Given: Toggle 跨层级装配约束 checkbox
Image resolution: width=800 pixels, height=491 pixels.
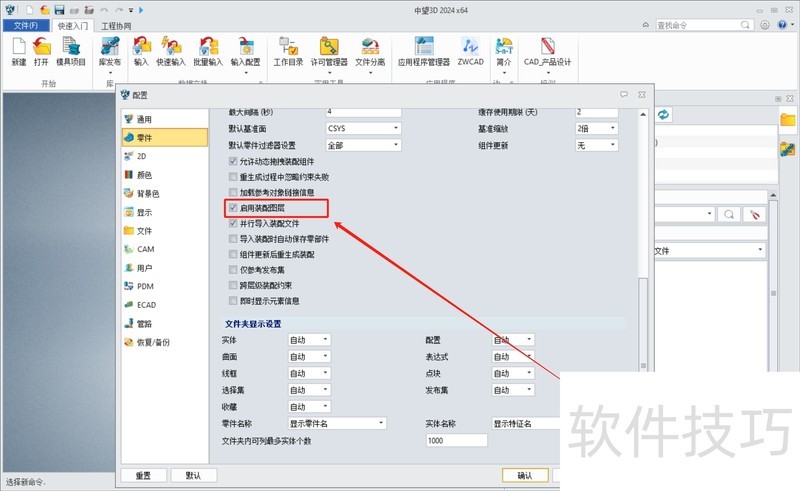Looking at the screenshot, I should (233, 285).
